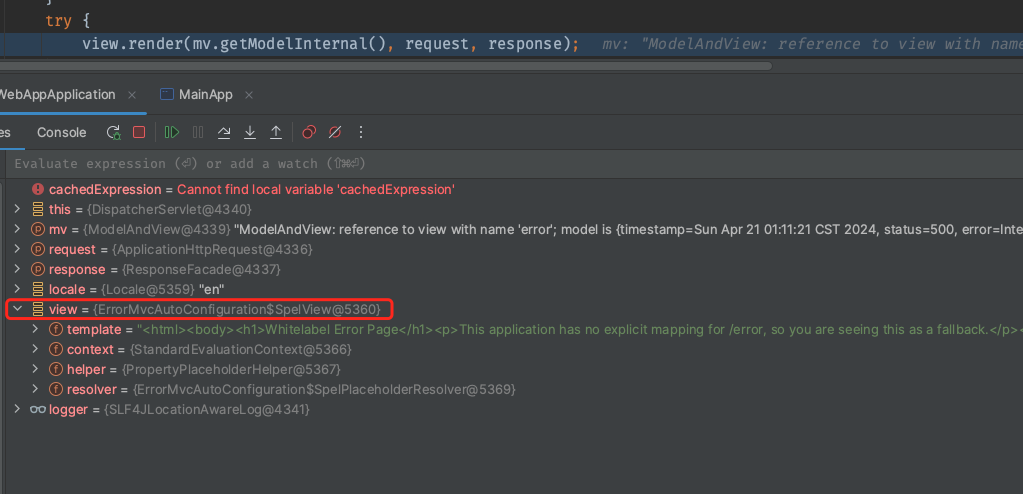Screen dimensions: 1023x494
Task: Switch to the MainApp run tab
Action: (x=205, y=95)
